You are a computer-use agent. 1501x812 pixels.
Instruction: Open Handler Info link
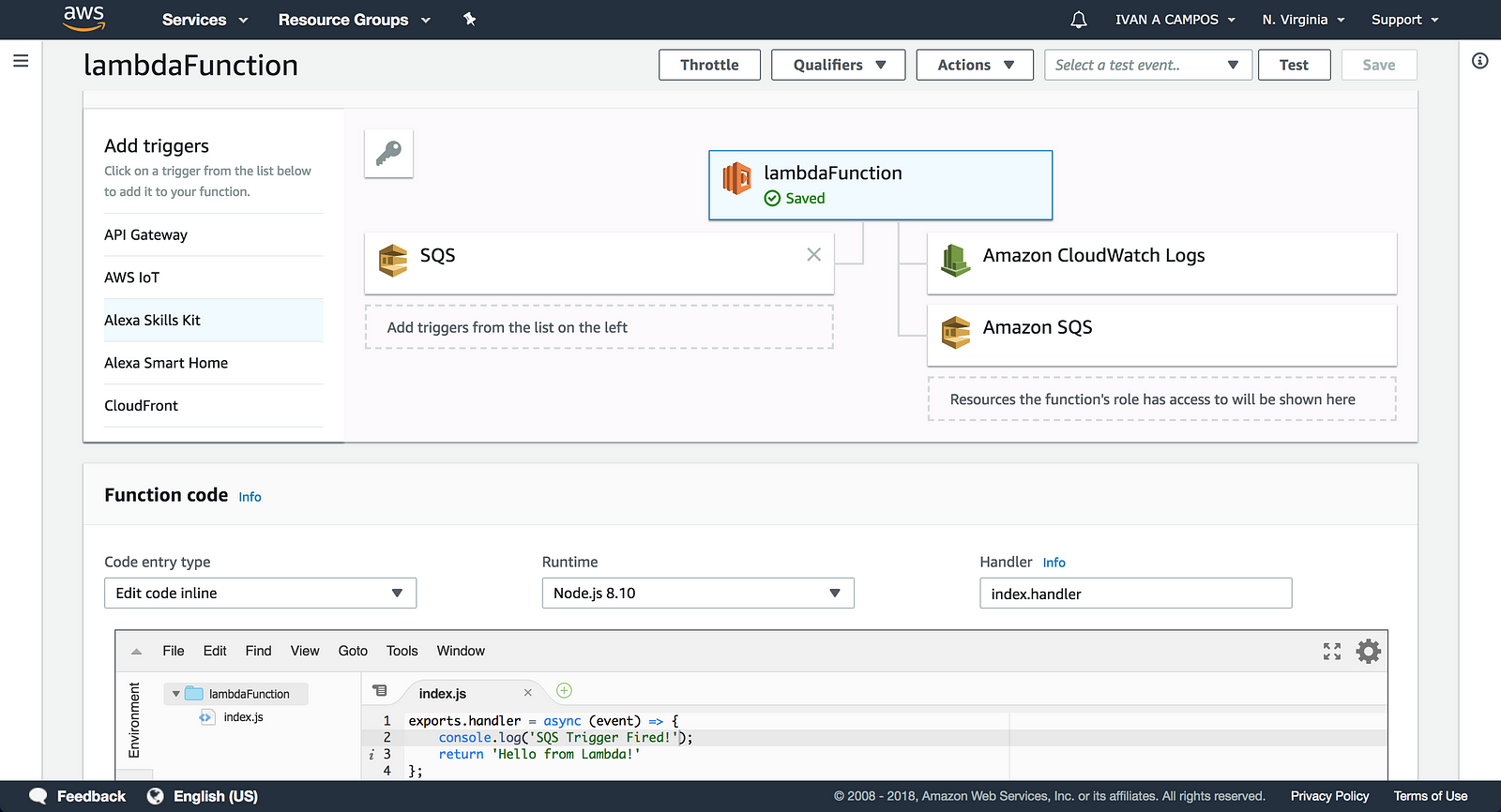pos(1054,563)
